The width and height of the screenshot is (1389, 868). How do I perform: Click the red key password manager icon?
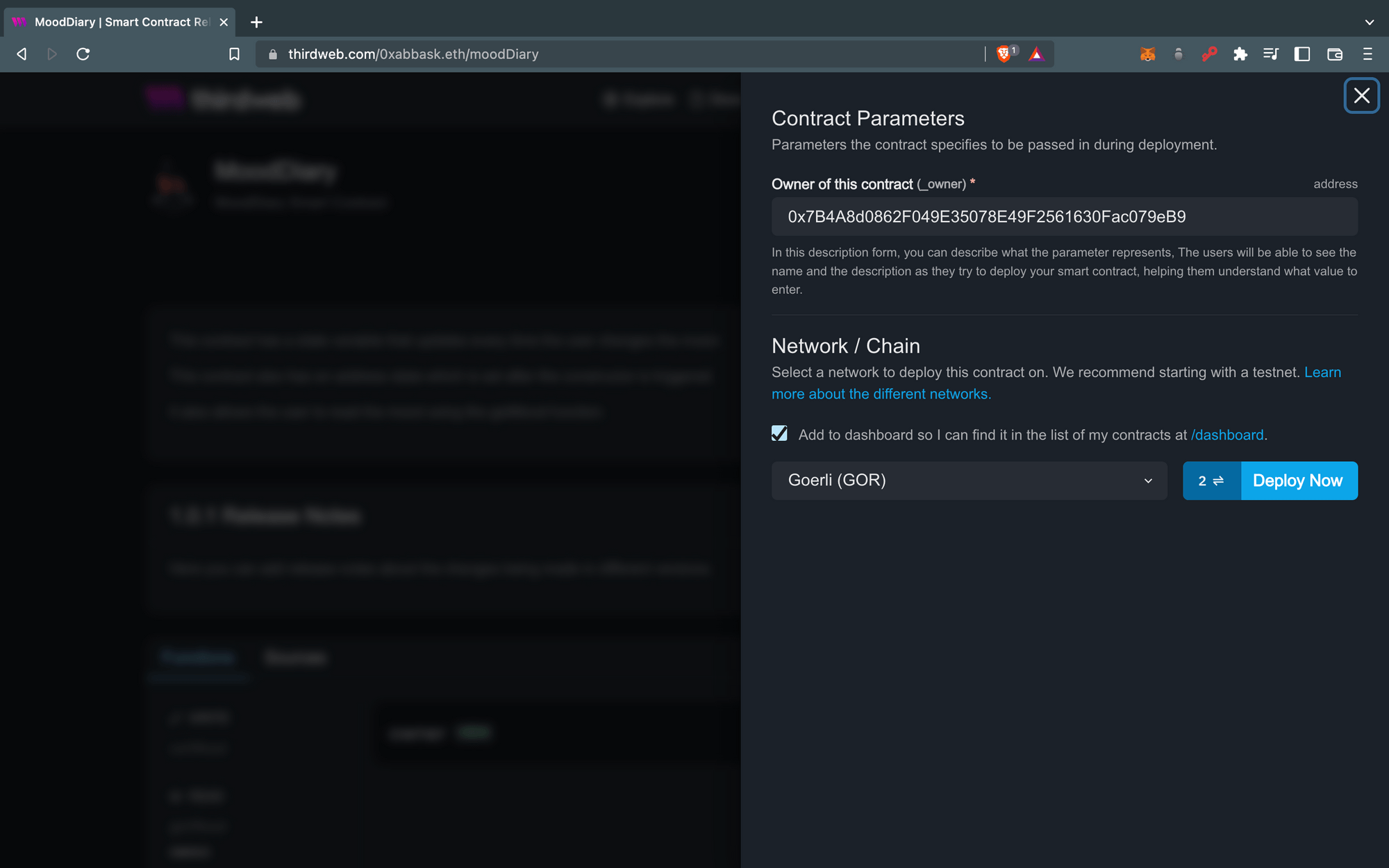coord(1209,54)
